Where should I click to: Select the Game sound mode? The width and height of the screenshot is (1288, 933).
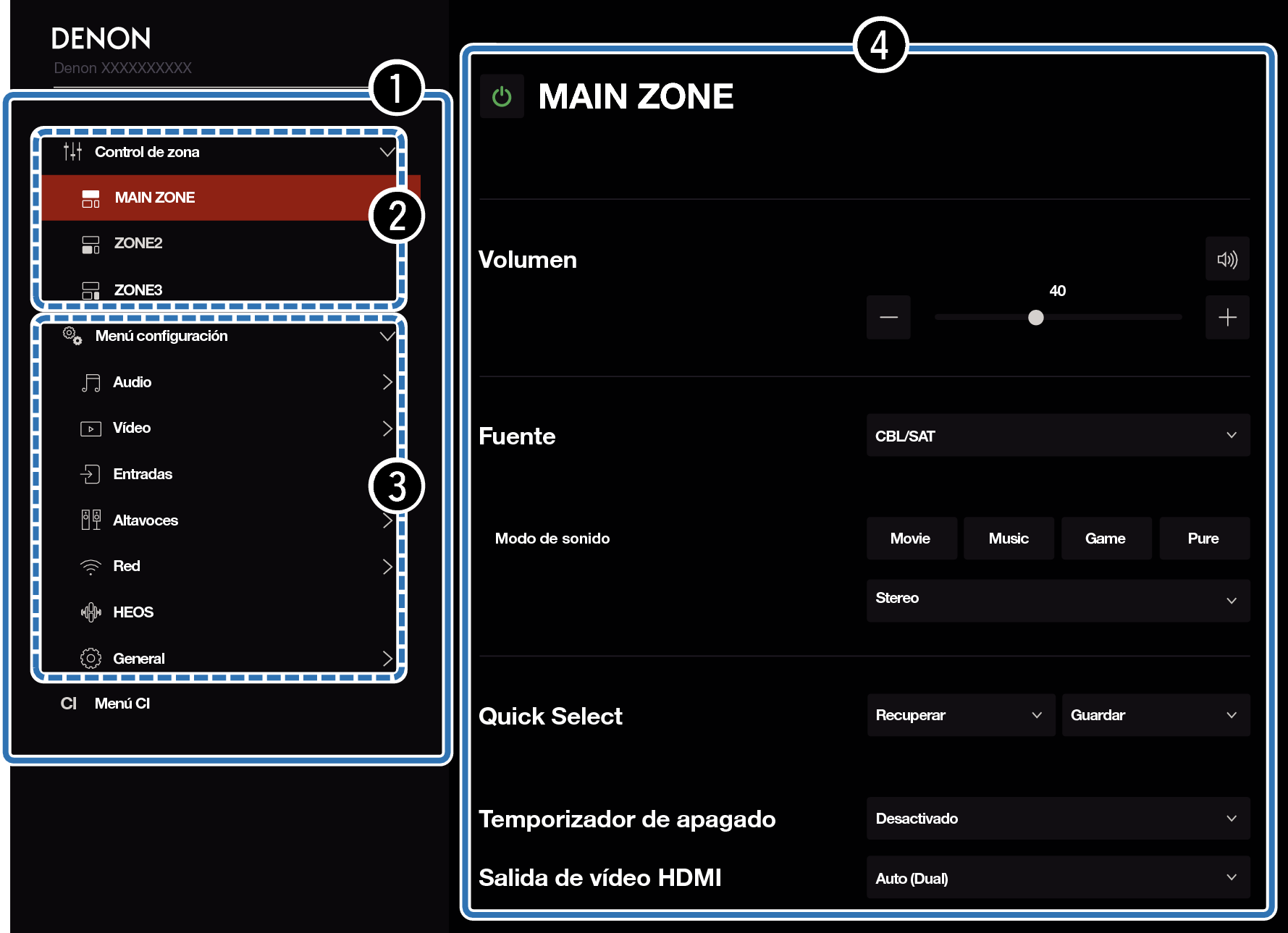click(x=1106, y=539)
